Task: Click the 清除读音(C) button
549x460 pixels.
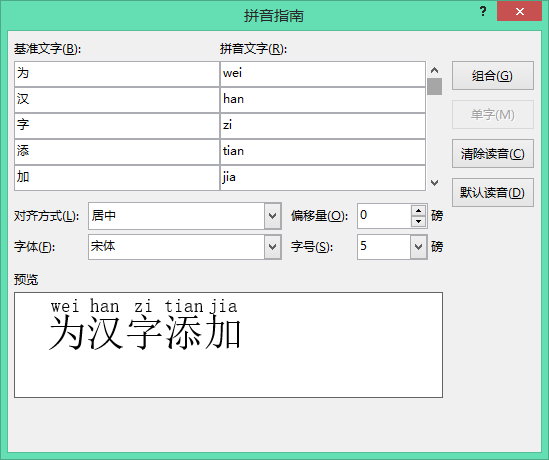Action: [x=493, y=154]
